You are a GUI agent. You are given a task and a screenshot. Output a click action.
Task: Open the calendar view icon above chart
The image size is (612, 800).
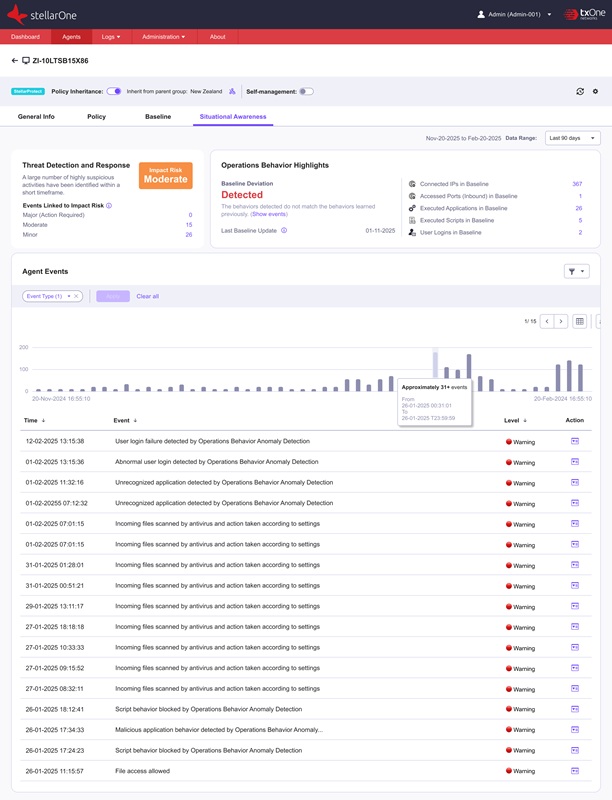click(579, 321)
